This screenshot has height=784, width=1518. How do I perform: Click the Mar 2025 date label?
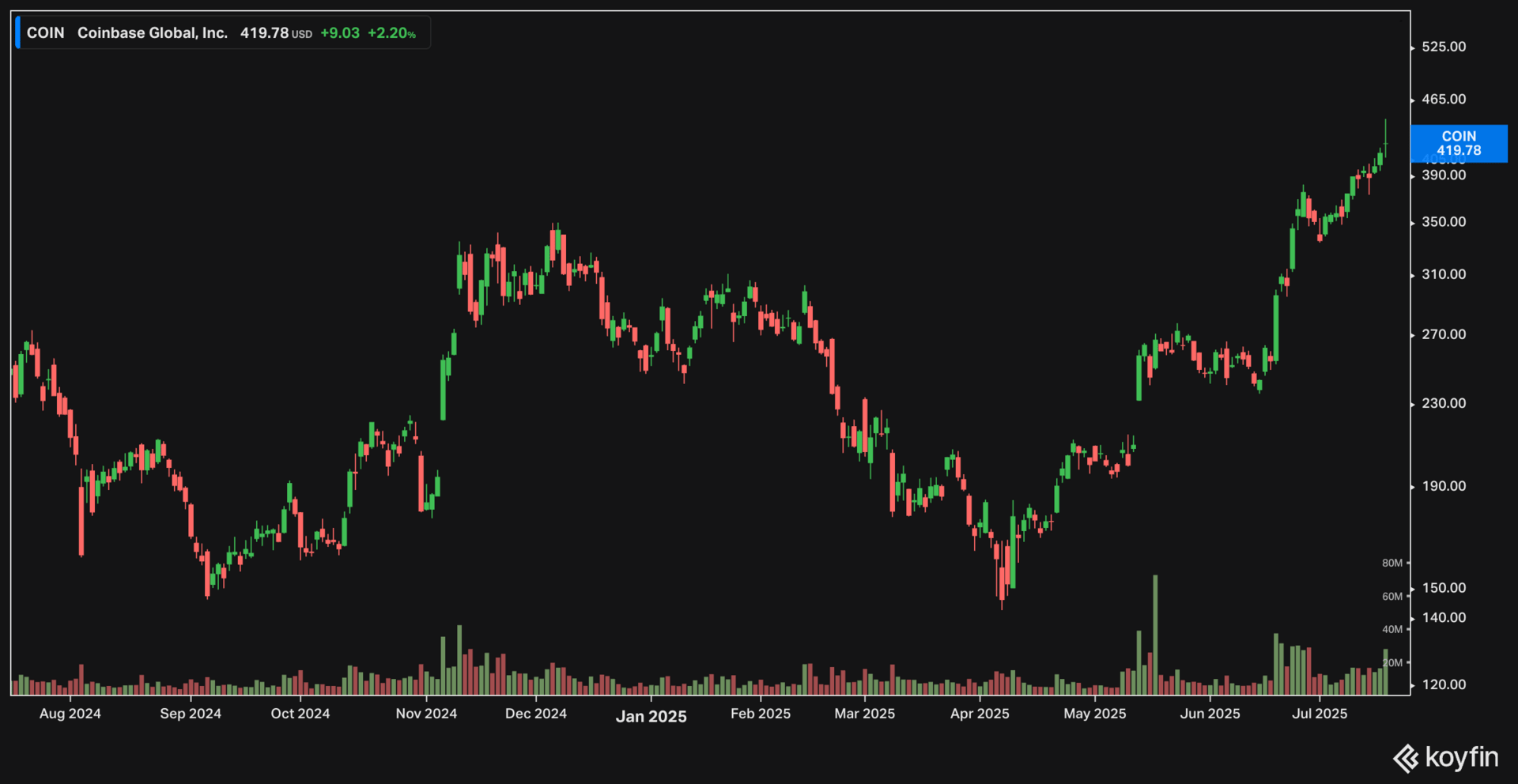[865, 714]
